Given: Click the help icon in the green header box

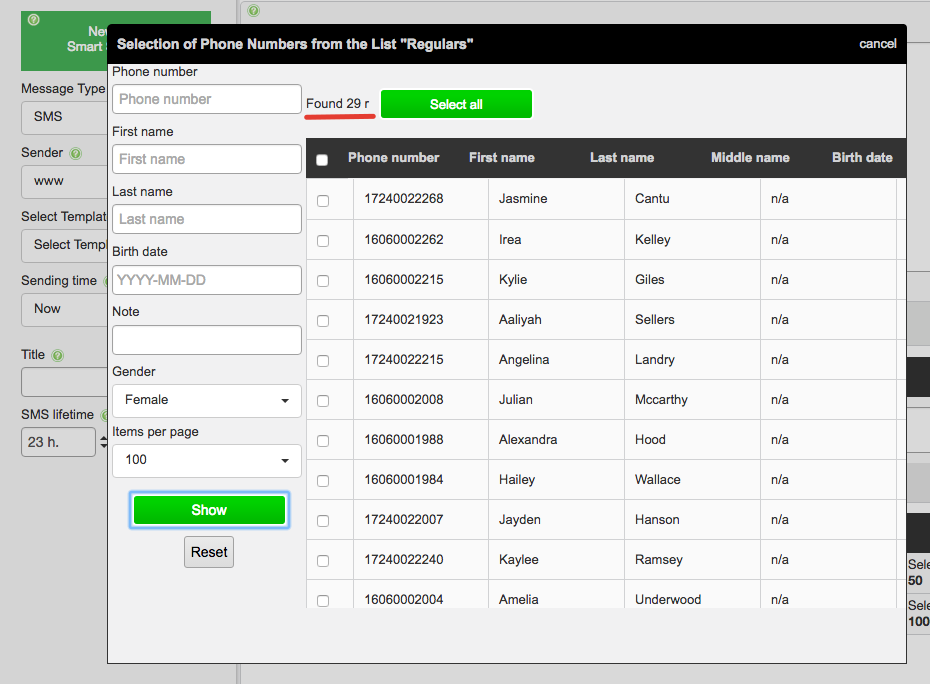Looking at the screenshot, I should pyautogui.click(x=34, y=20).
